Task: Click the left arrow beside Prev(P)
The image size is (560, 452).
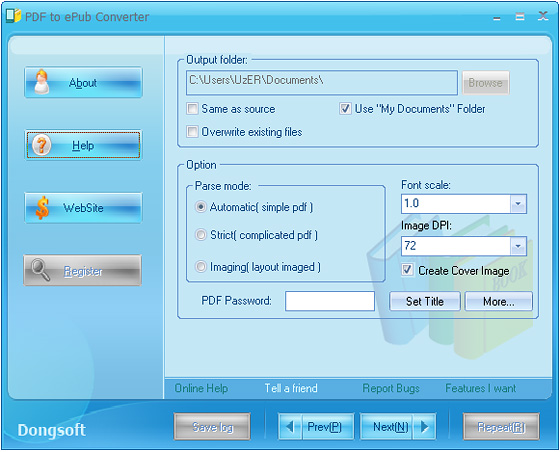Action: pyautogui.click(x=289, y=426)
